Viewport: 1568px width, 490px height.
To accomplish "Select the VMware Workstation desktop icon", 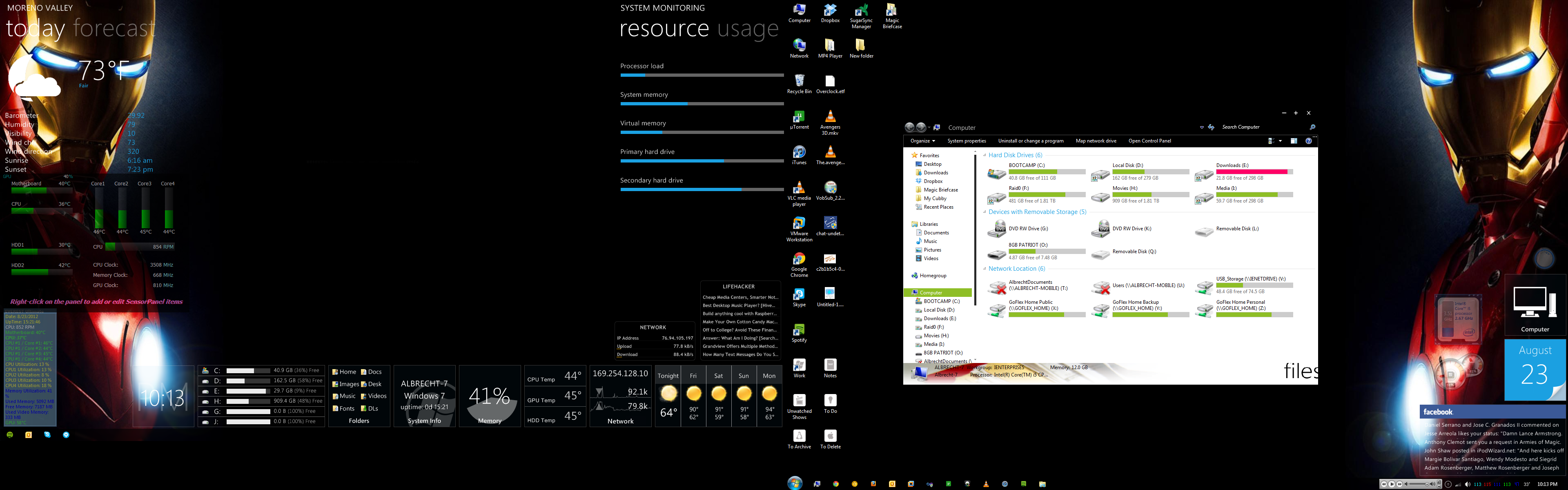I will [x=799, y=229].
